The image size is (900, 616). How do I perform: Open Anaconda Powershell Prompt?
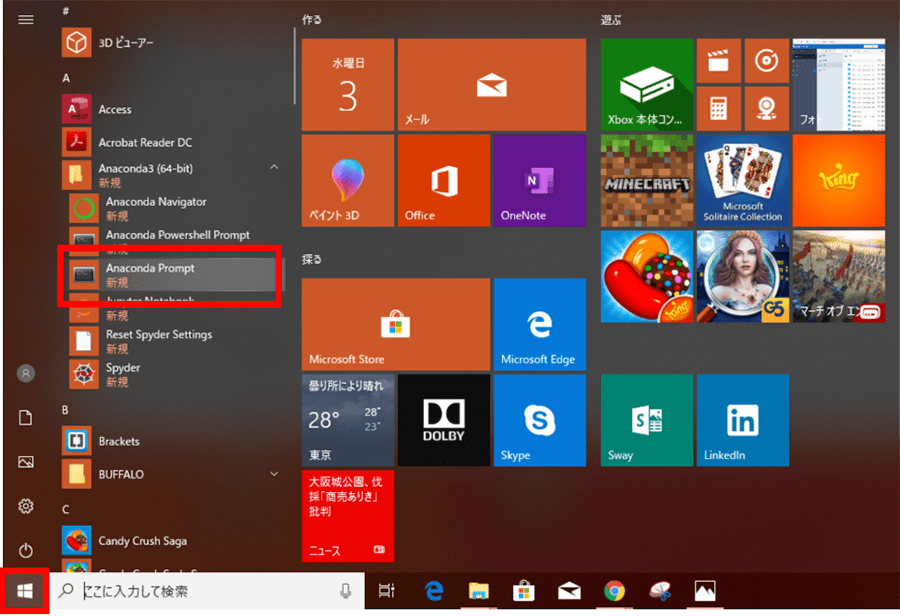point(172,237)
